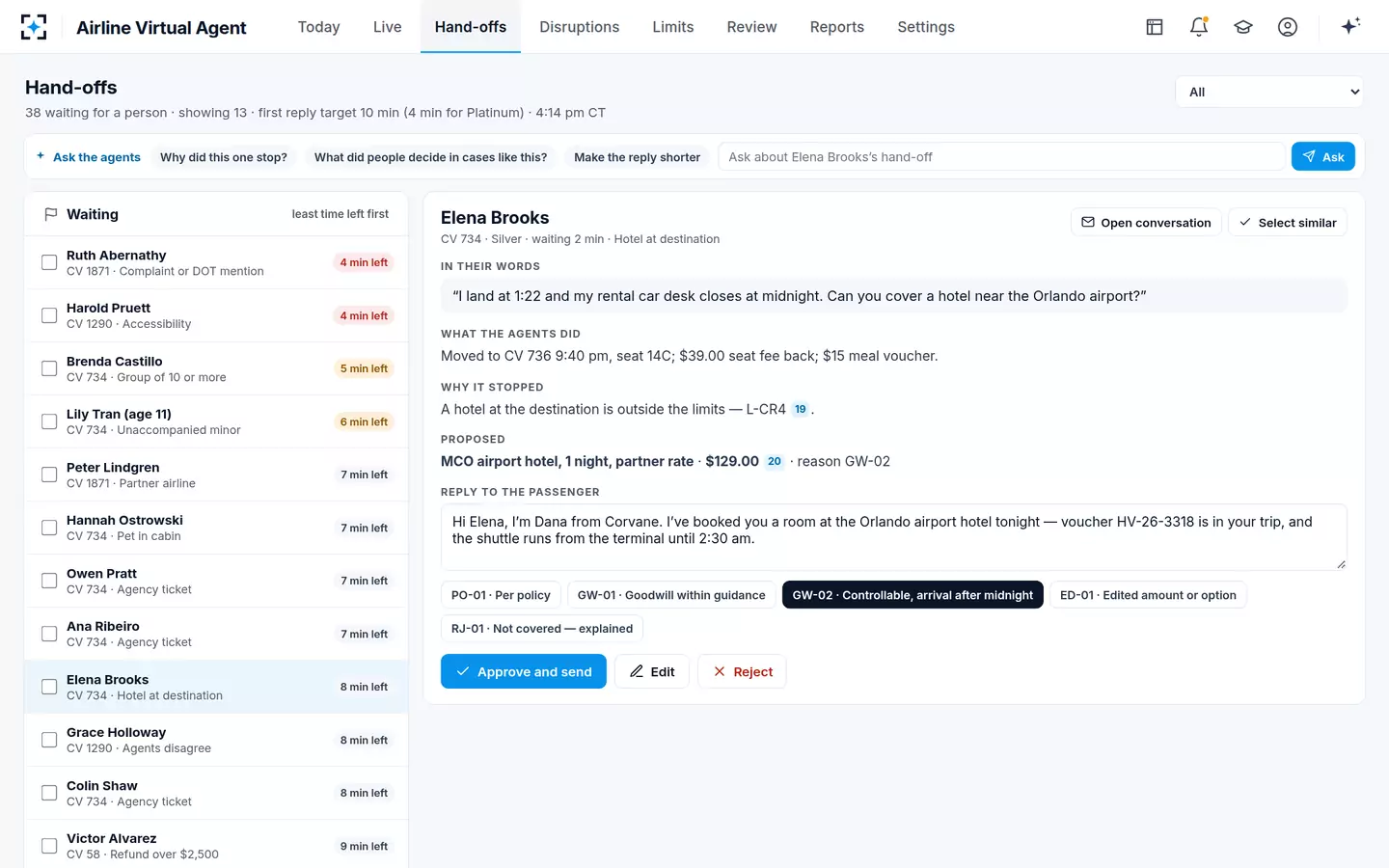1389x868 pixels.
Task: Select reason ED-01 · Edited amount or option
Action: pyautogui.click(x=1148, y=595)
